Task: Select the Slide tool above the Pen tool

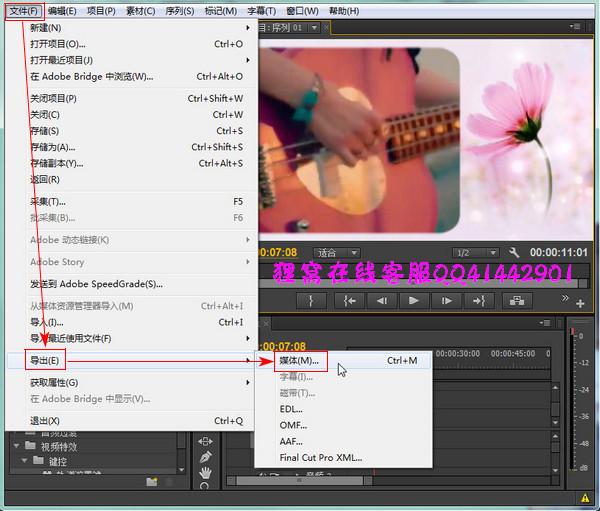Action: (x=205, y=441)
